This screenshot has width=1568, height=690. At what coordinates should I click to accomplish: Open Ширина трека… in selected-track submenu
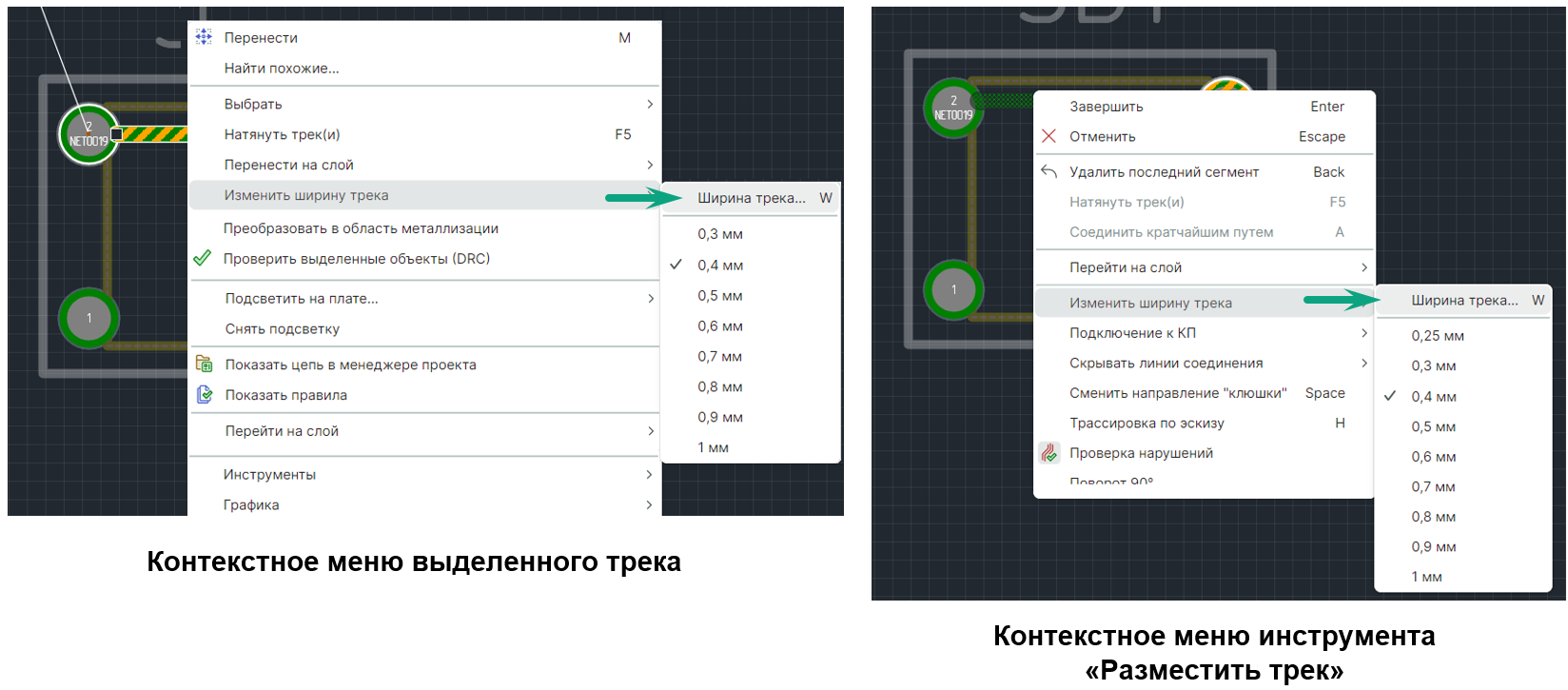751,198
